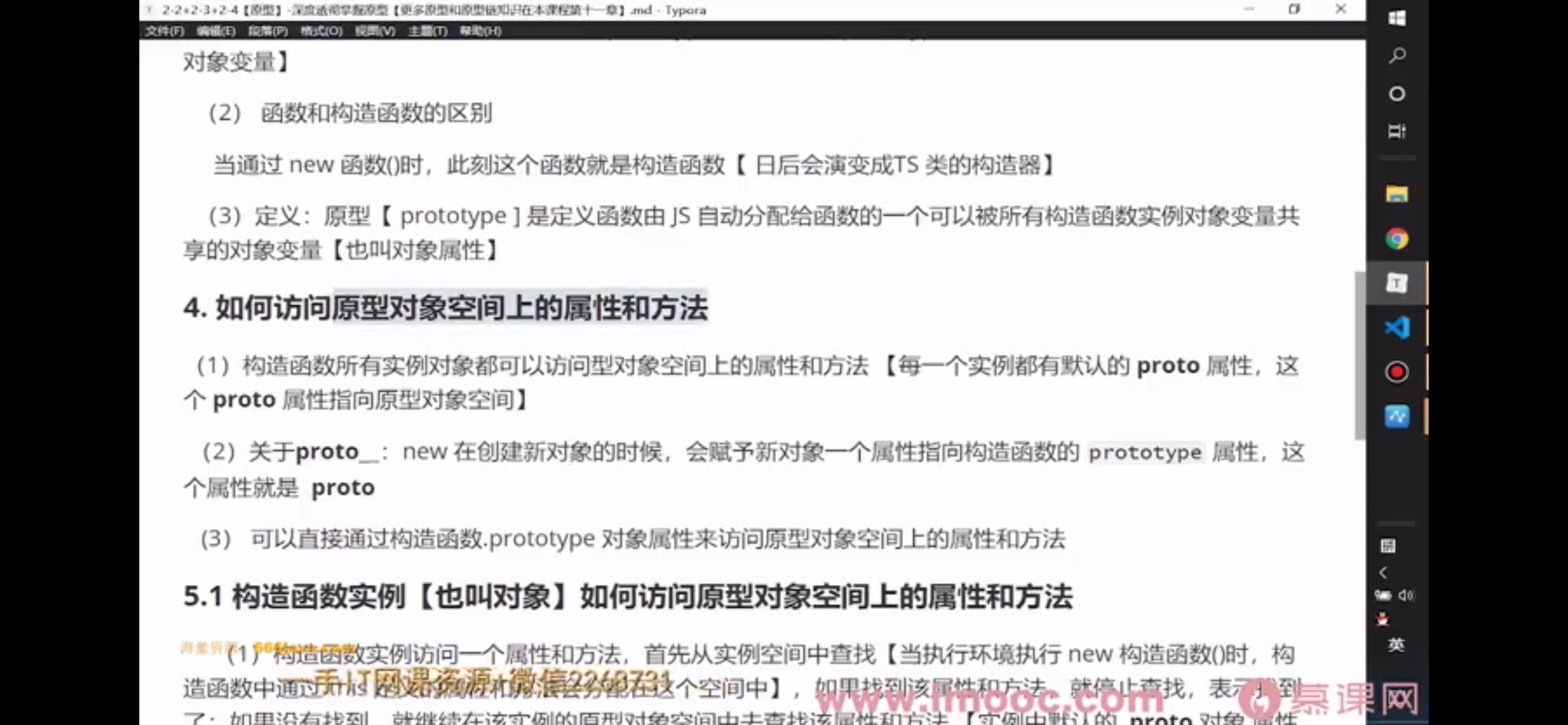1568x725 pixels.
Task: Open Google Chrome from taskbar
Action: [1396, 239]
